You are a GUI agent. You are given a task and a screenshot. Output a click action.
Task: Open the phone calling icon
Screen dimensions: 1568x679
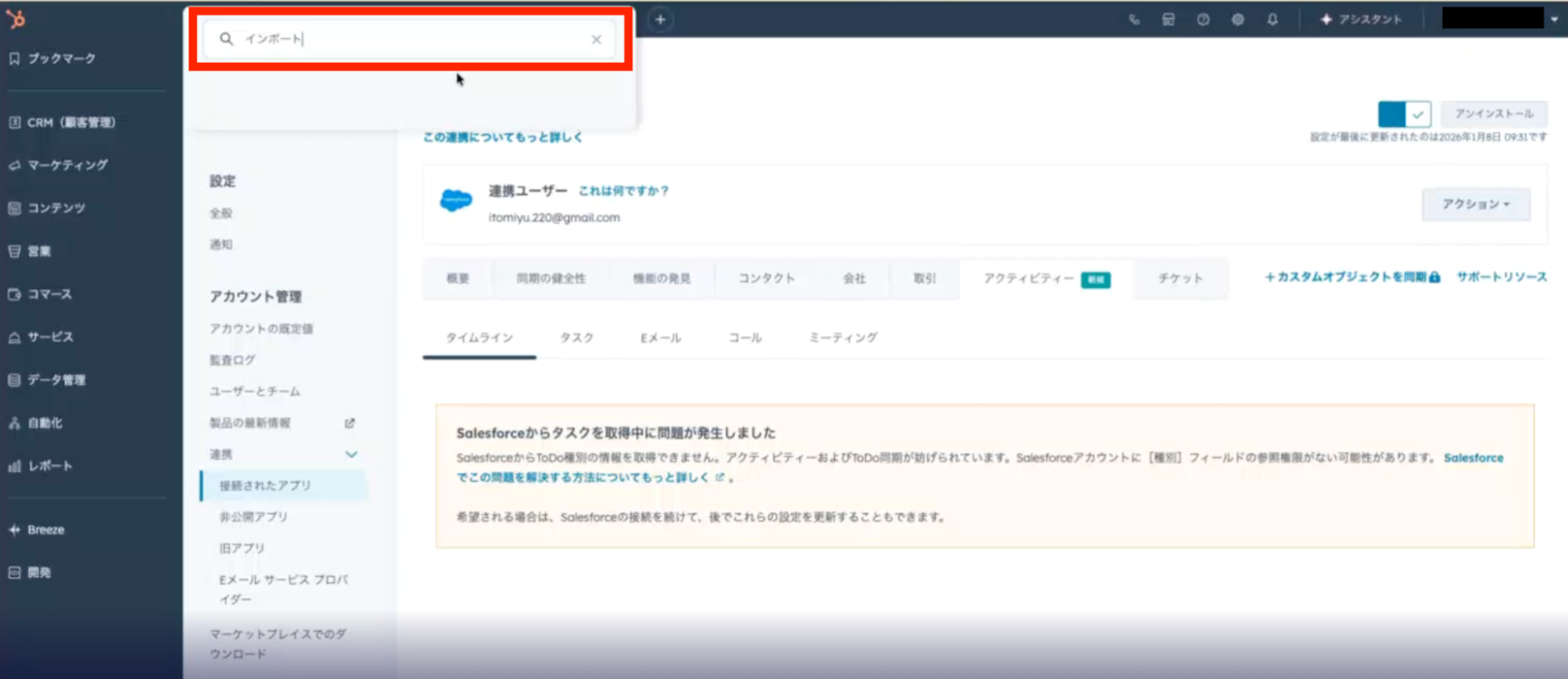[x=1134, y=20]
